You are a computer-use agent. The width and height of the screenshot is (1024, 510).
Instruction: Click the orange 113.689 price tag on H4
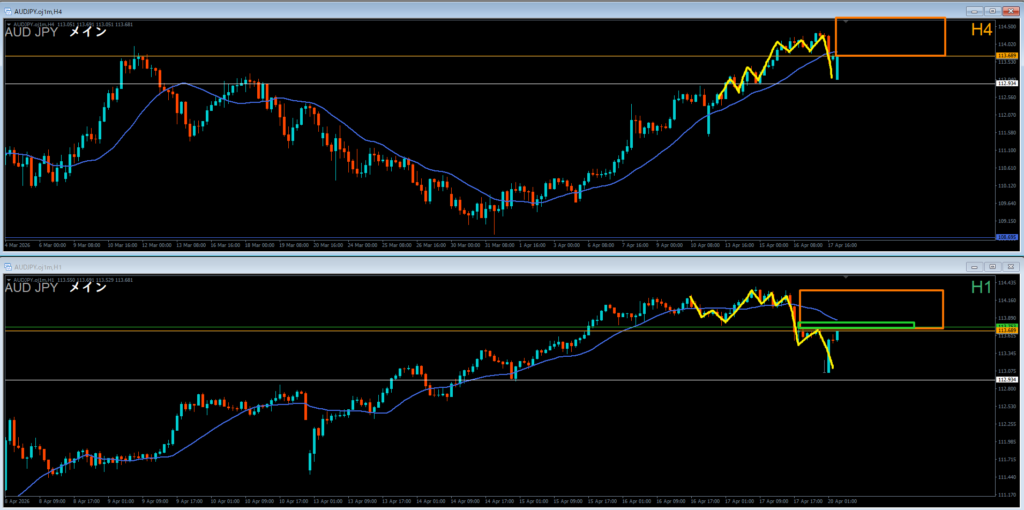coord(1007,56)
